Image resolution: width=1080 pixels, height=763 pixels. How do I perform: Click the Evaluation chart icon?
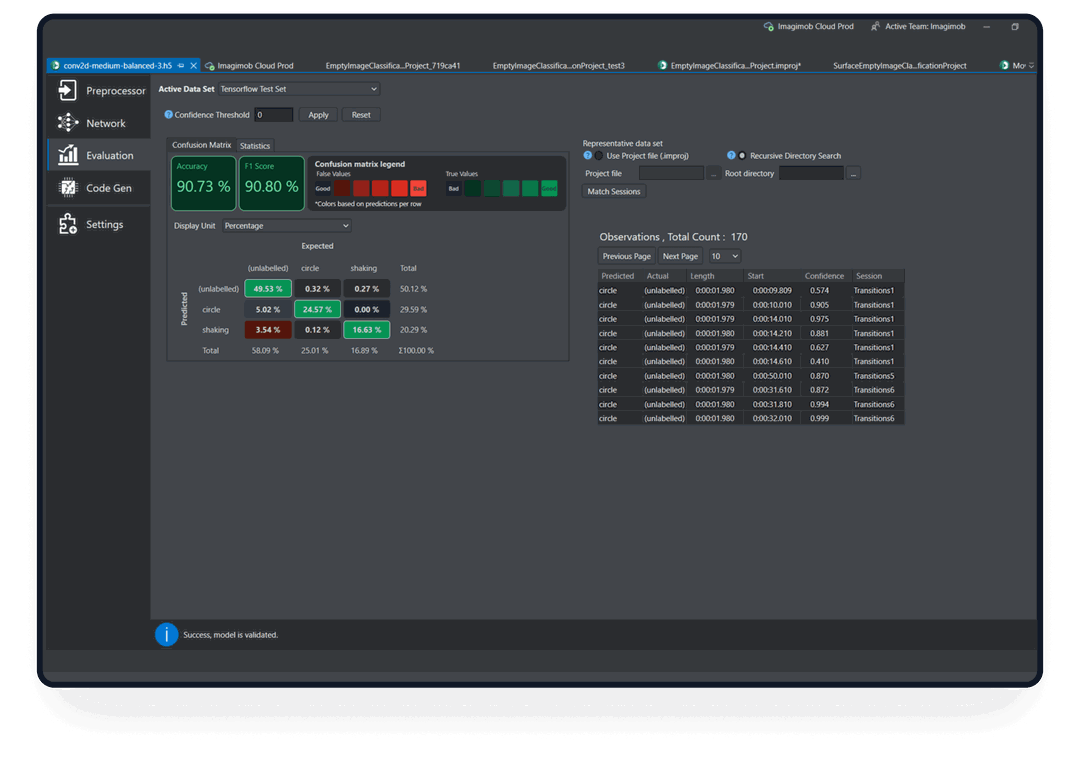[x=67, y=155]
